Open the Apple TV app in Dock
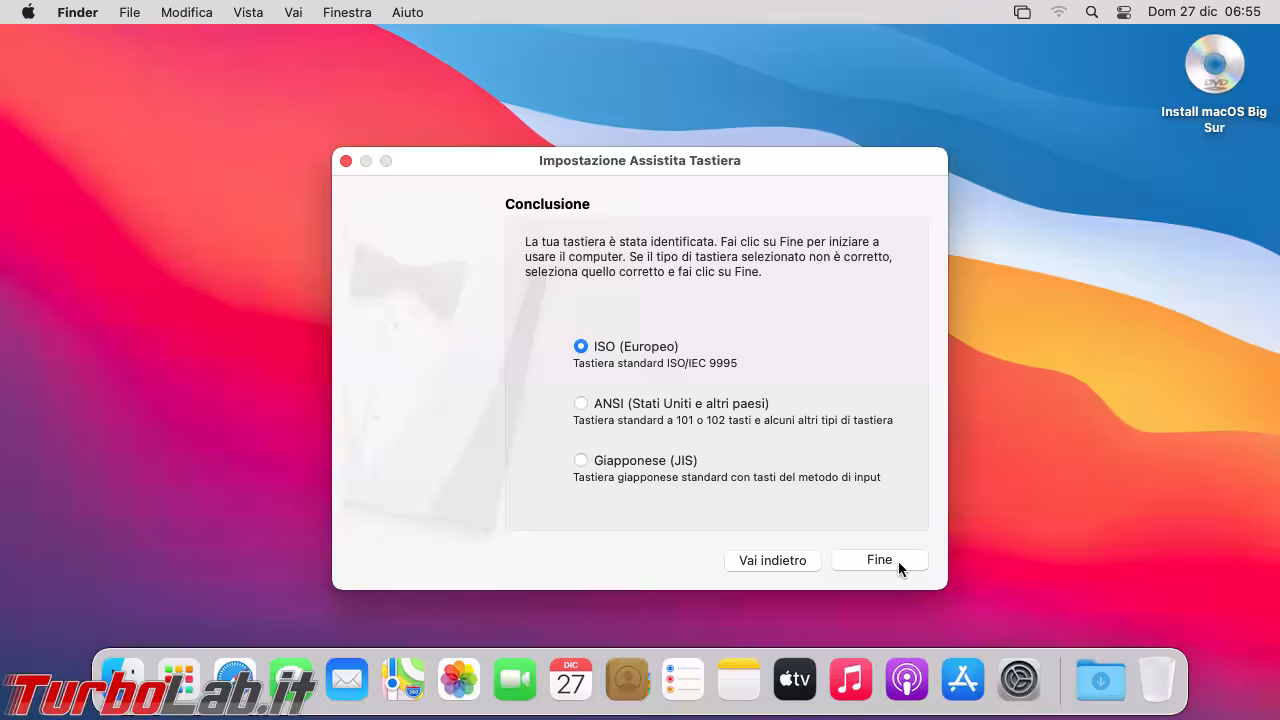 point(795,680)
